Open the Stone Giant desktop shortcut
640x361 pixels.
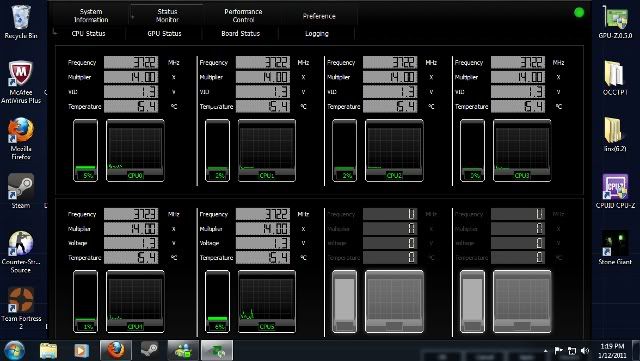[x=615, y=247]
